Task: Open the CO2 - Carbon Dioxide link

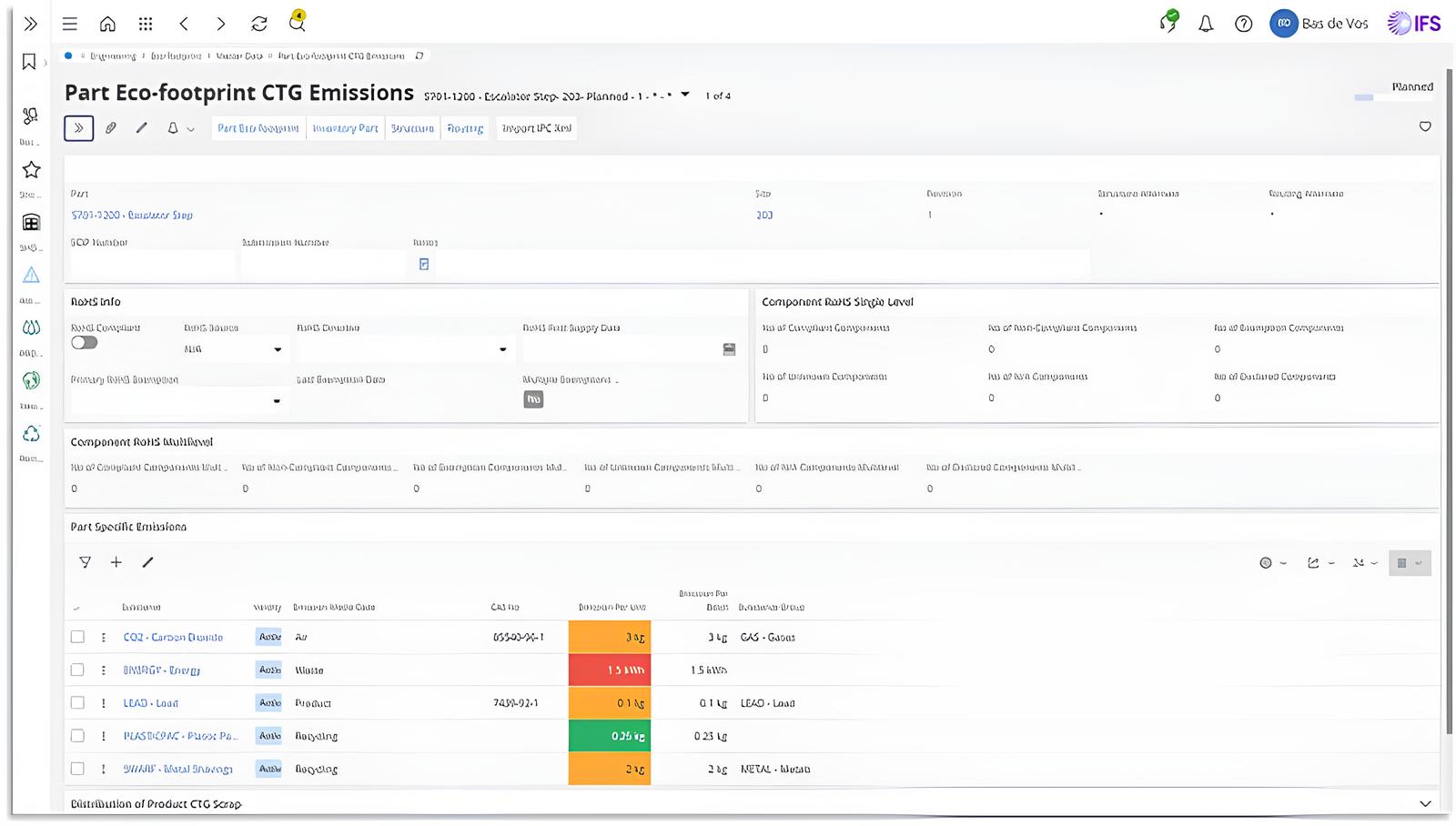Action: pyautogui.click(x=173, y=637)
